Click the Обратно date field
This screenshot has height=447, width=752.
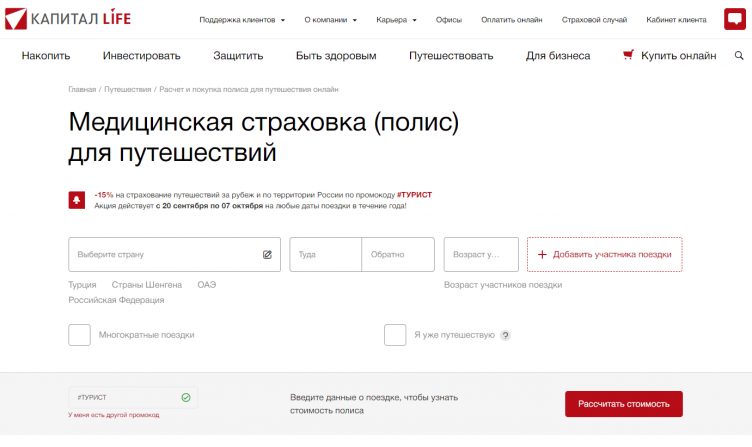tap(398, 254)
